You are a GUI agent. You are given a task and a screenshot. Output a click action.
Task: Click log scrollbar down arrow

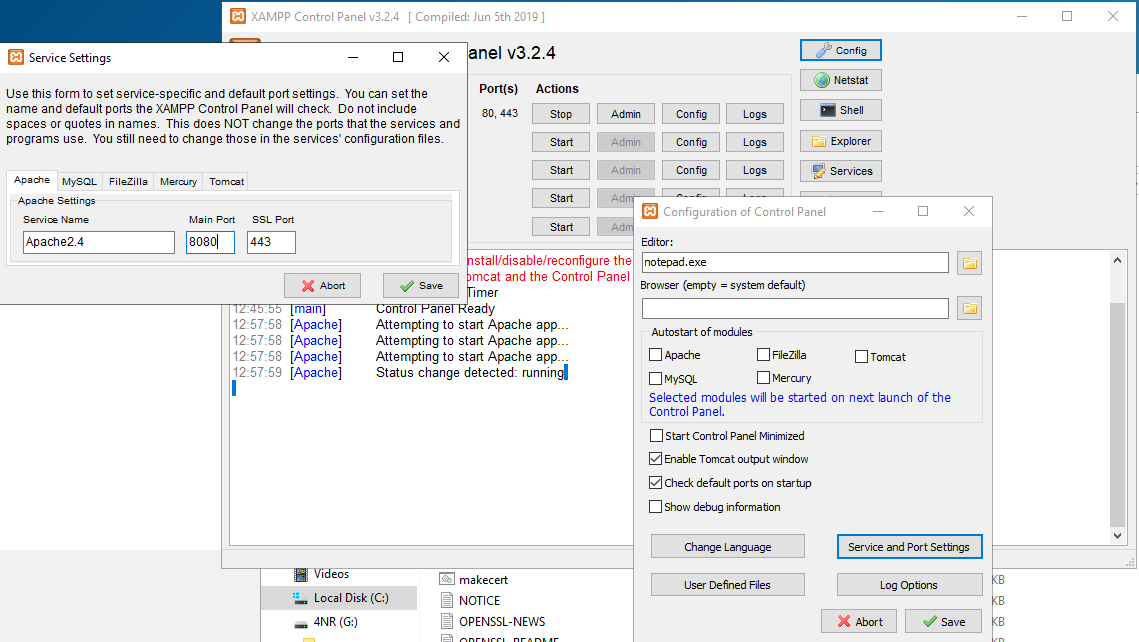[1117, 536]
